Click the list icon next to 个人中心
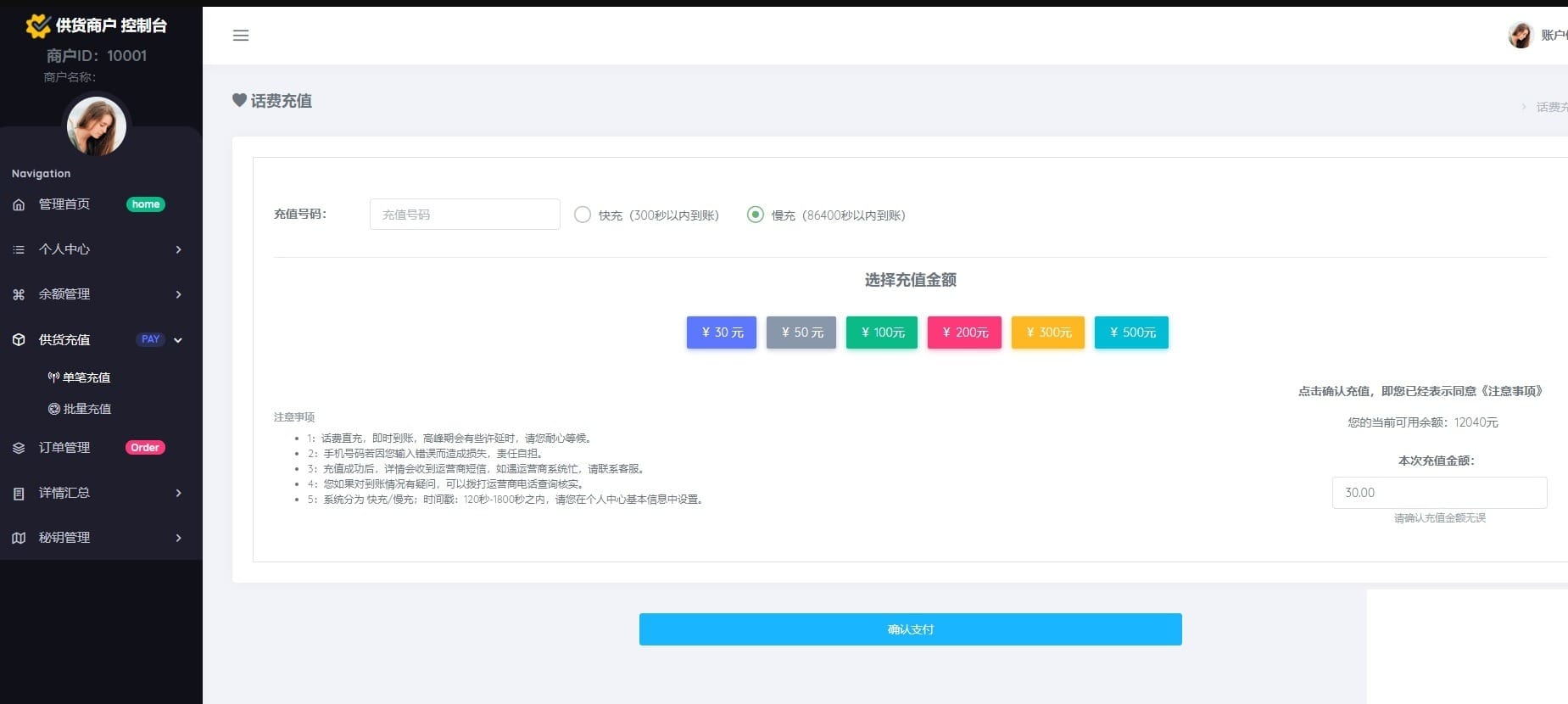Viewport: 1568px width, 704px height. click(x=19, y=249)
